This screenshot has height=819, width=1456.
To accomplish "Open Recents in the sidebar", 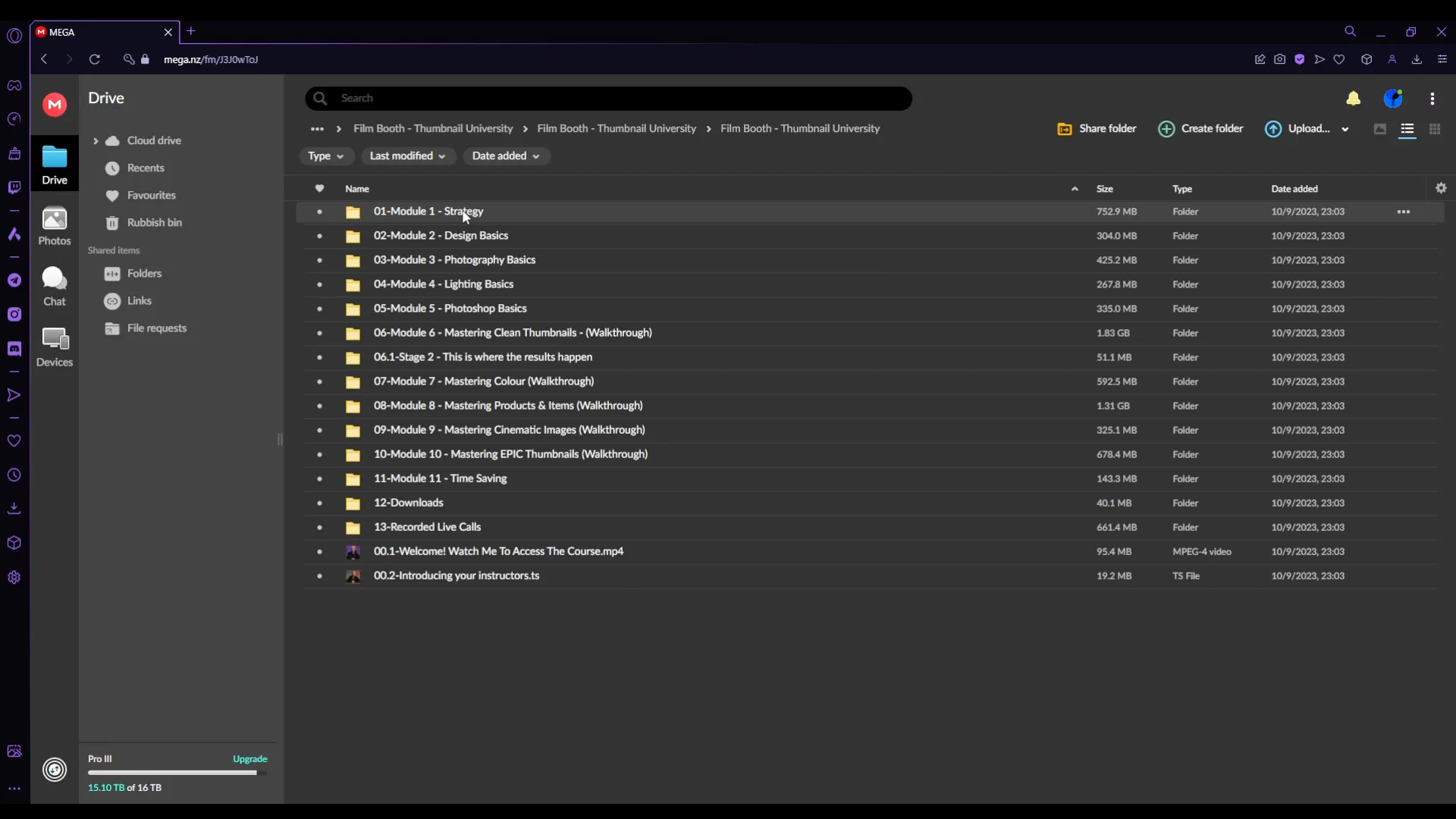I will point(146,168).
